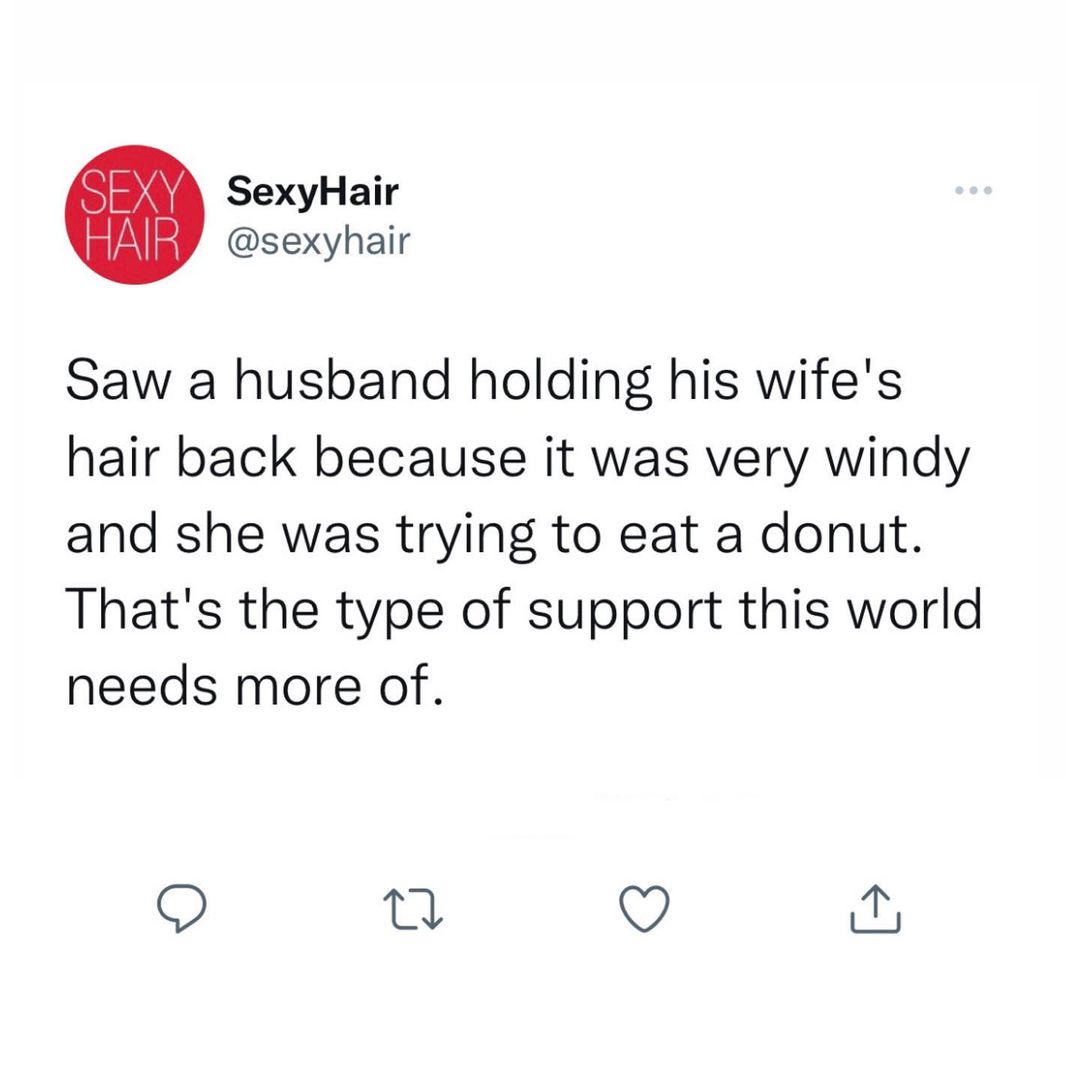Screen dimensions: 1080x1080
Task: Open the three-dot more options menu
Action: pyautogui.click(x=972, y=191)
